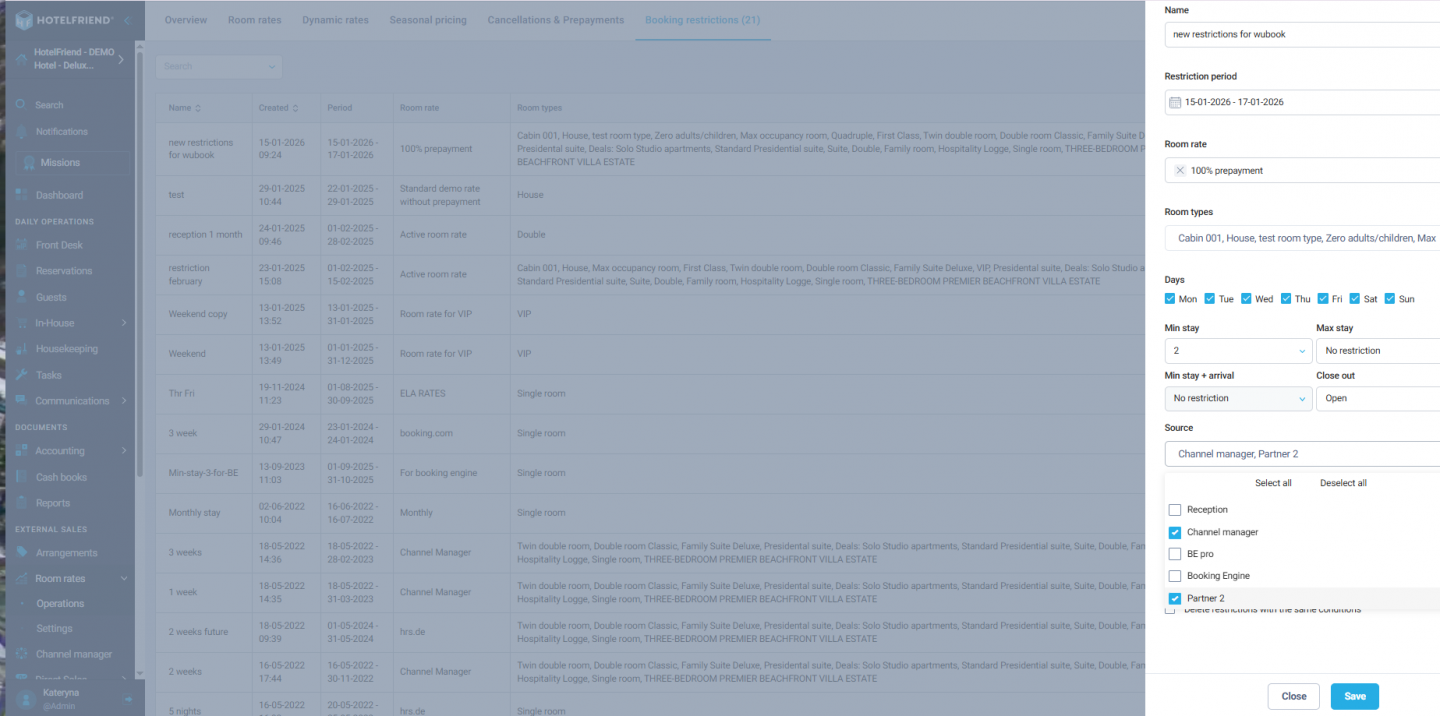Expand the Min stay + arrival dropdown
This screenshot has height=716, width=1440.
click(x=1238, y=398)
